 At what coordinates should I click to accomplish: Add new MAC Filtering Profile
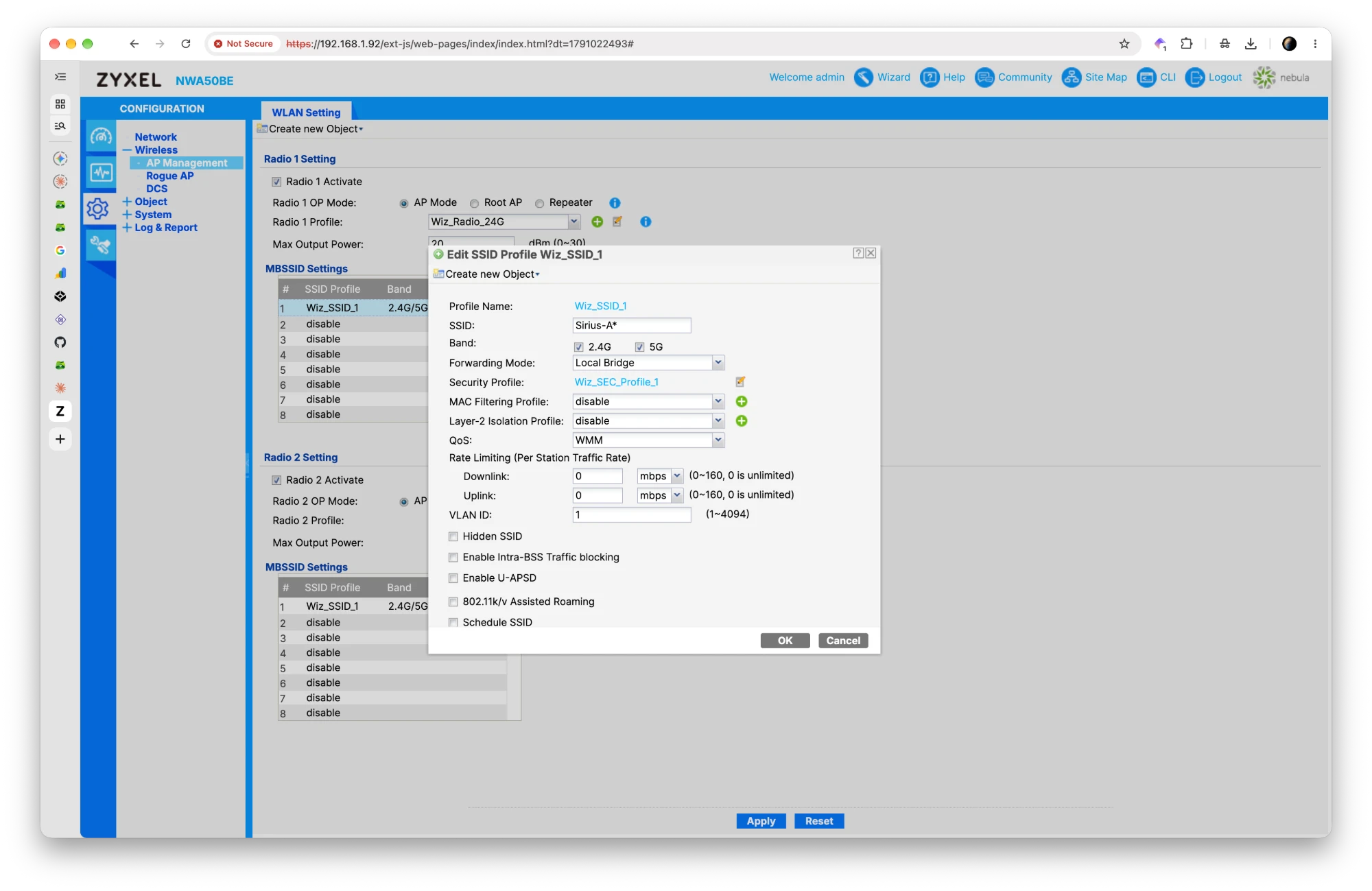pyautogui.click(x=742, y=401)
